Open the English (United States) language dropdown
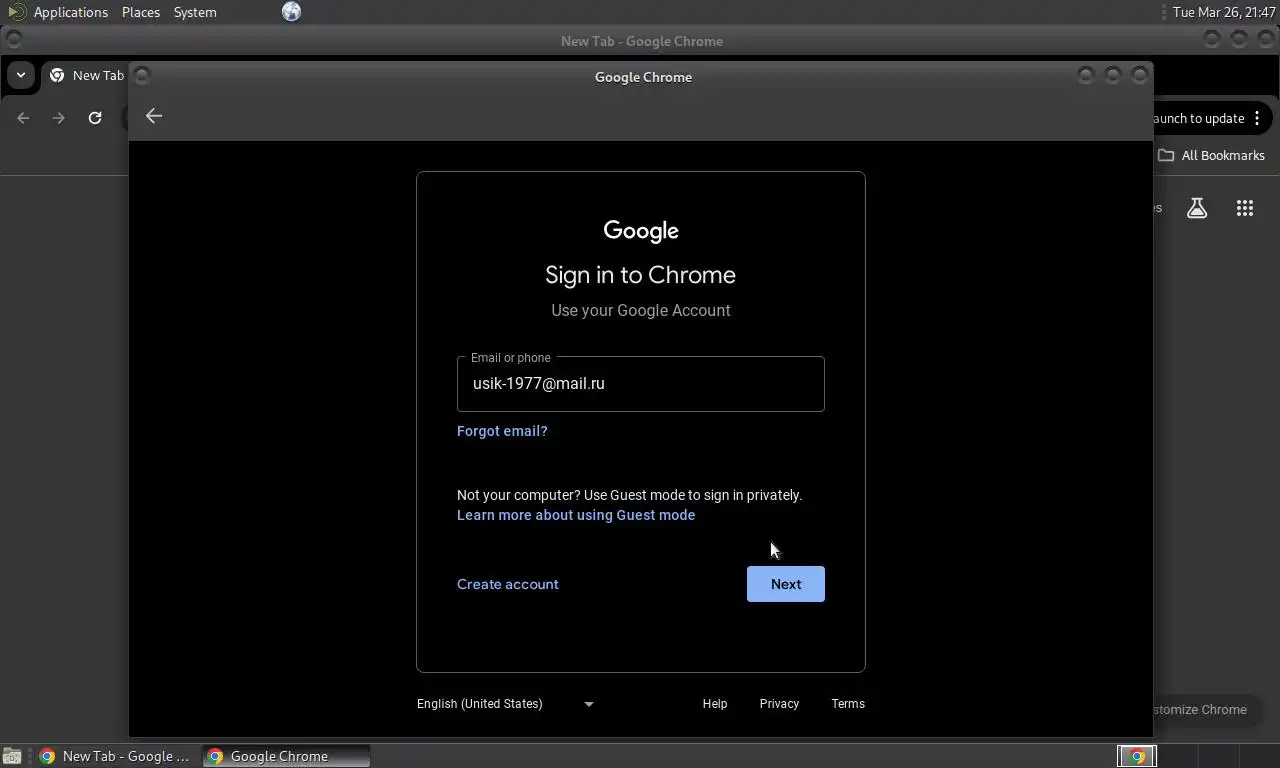This screenshot has height=768, width=1280. 506,704
